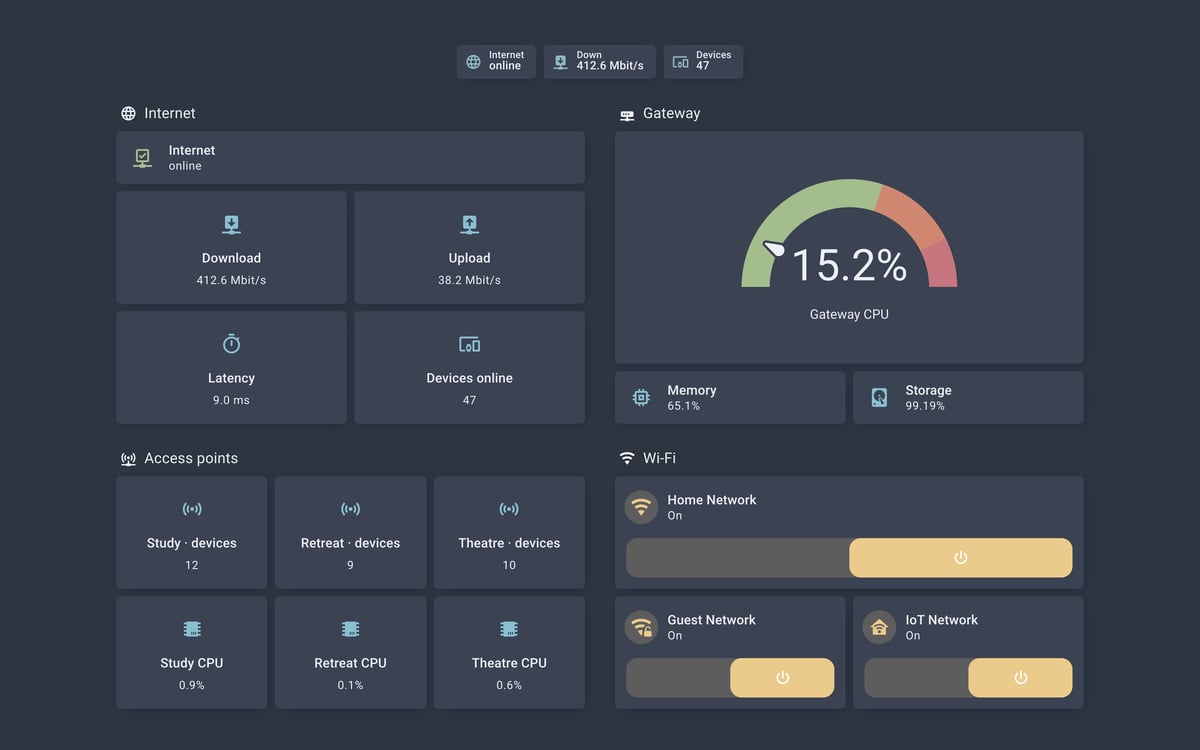Click the Retreat · devices label
Image resolution: width=1200 pixels, height=750 pixels.
coord(350,543)
